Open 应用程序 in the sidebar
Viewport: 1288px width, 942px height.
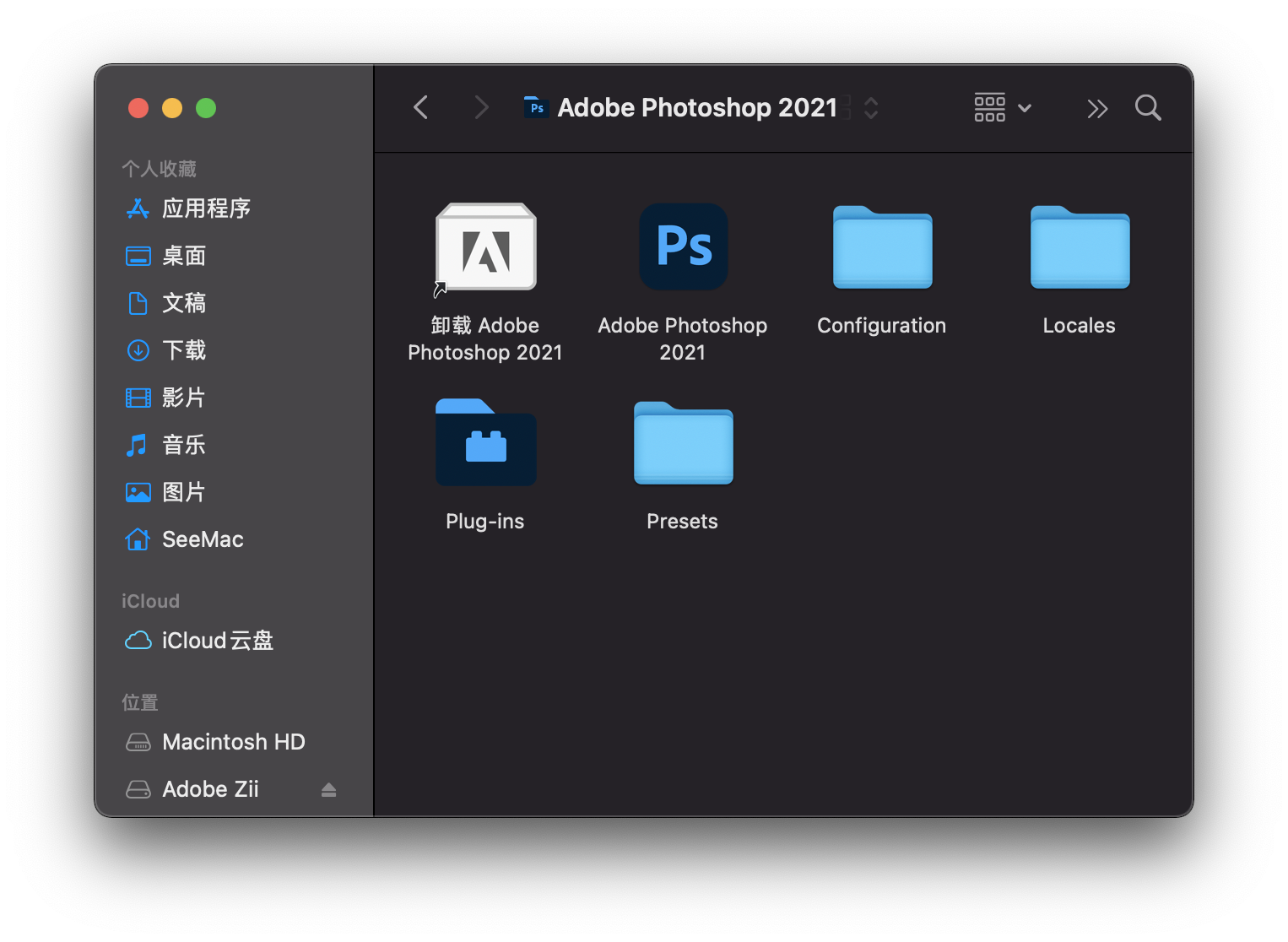click(x=206, y=208)
